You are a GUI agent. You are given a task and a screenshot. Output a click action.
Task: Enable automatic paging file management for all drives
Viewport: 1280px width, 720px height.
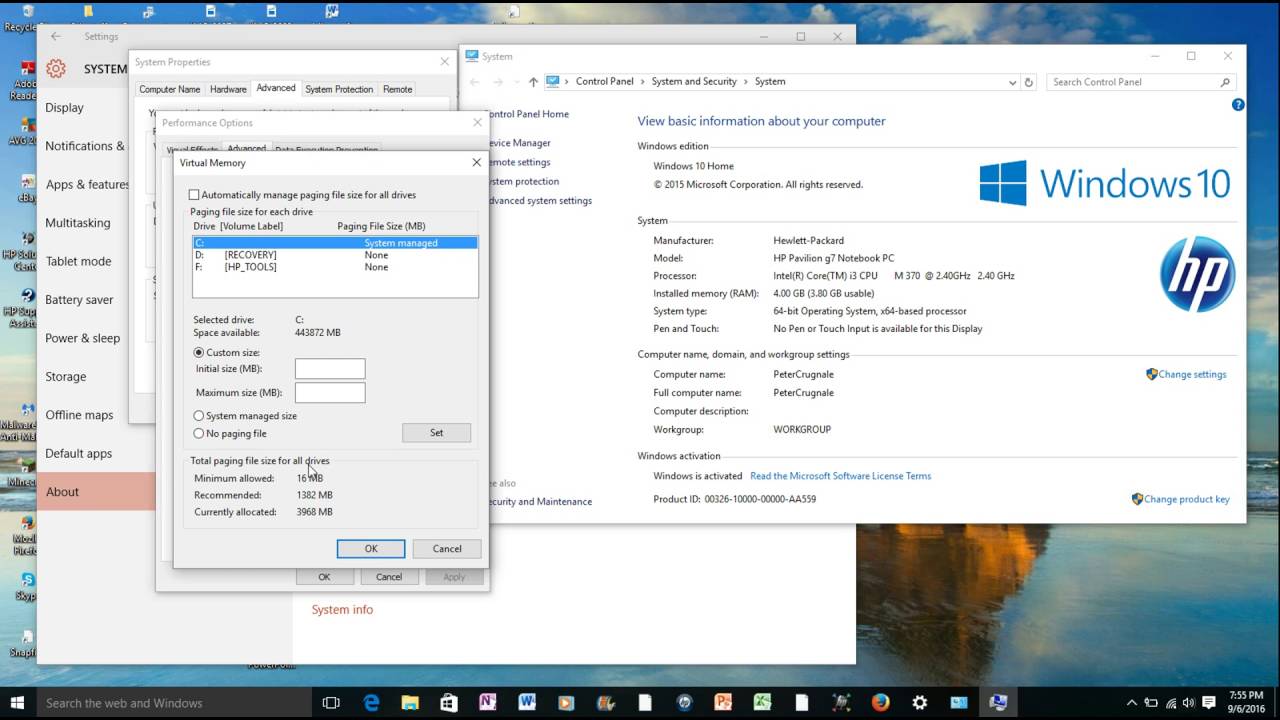pyautogui.click(x=194, y=195)
